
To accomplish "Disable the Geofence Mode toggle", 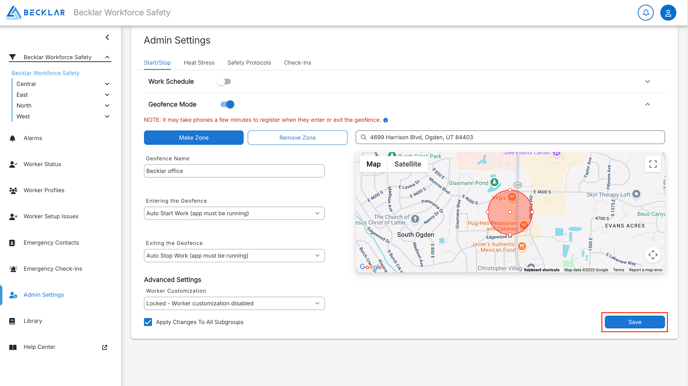I will [227, 104].
